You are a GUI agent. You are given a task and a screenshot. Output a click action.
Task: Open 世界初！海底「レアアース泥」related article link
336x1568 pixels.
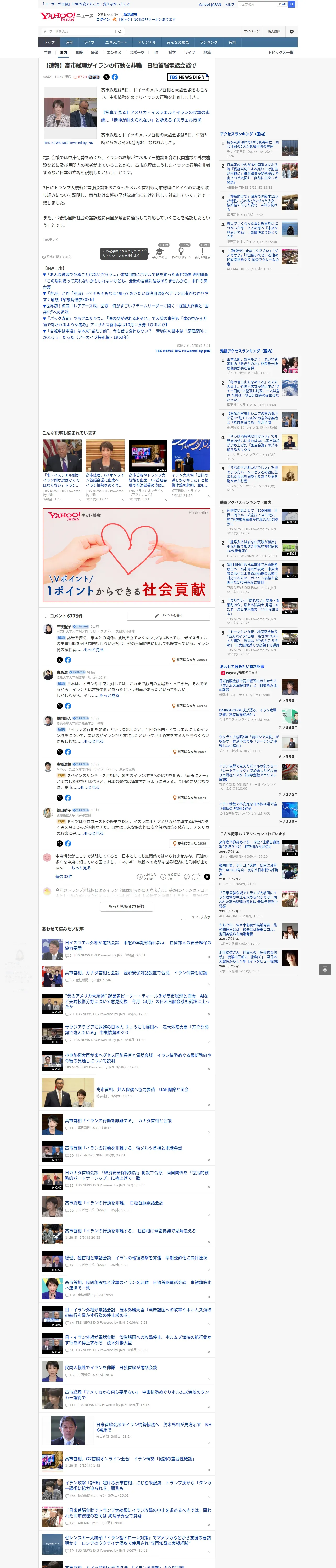pos(126,309)
